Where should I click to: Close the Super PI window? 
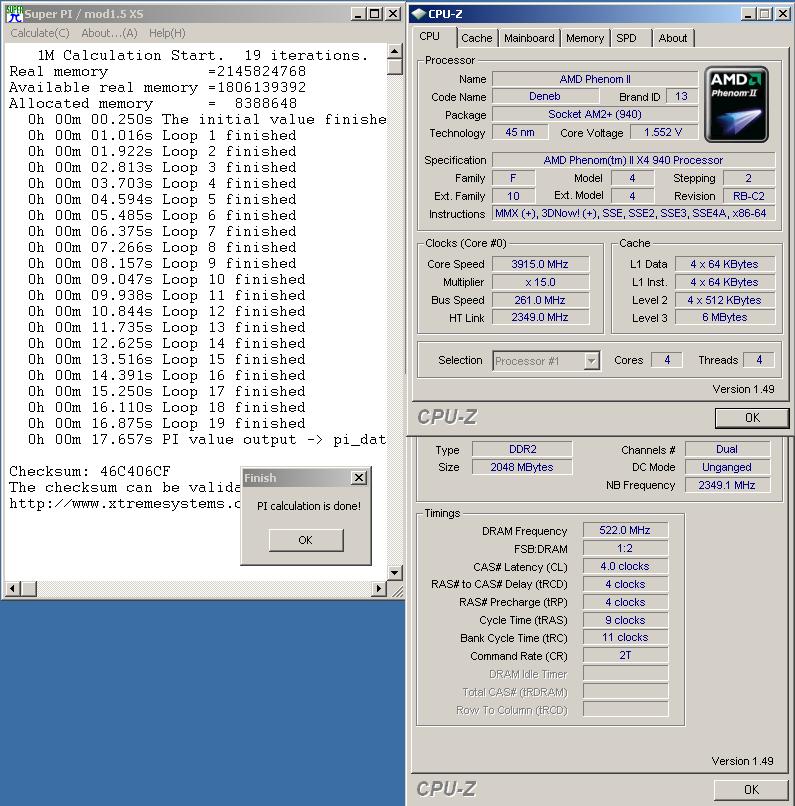tap(393, 14)
